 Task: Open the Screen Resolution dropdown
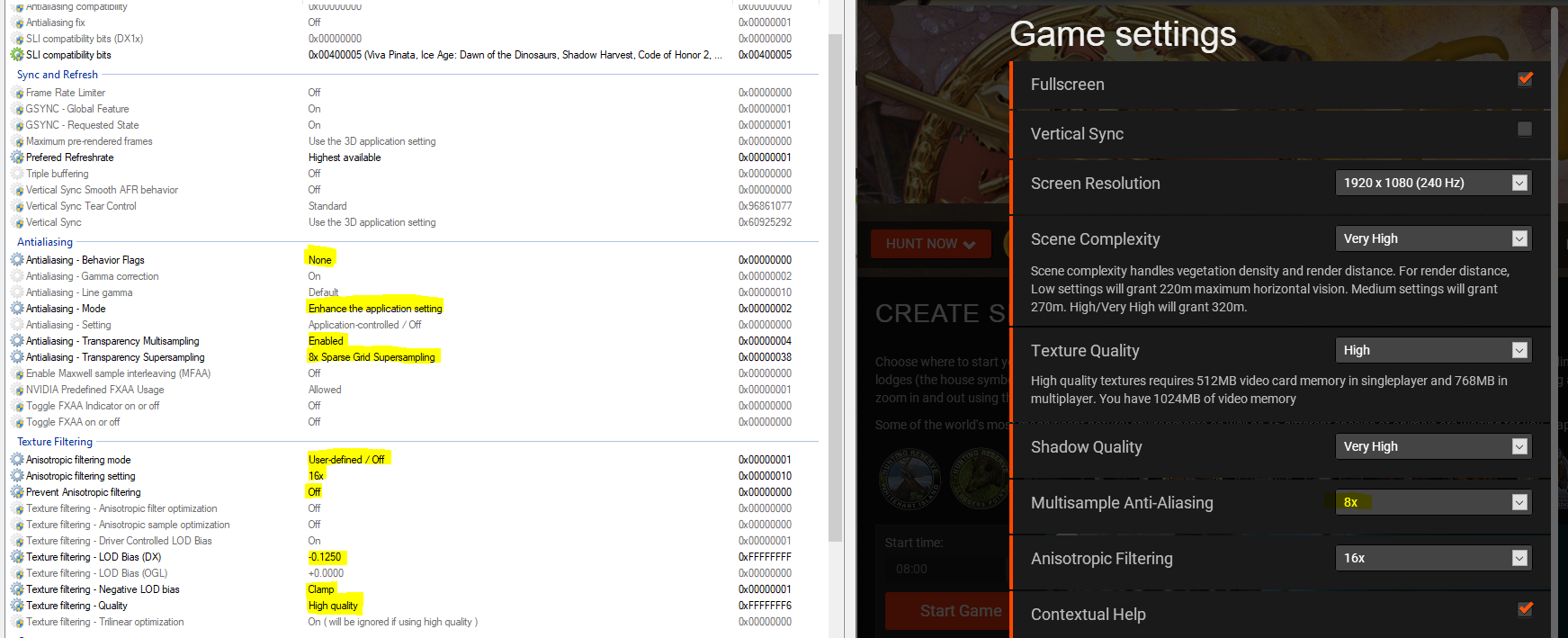pyautogui.click(x=1433, y=183)
